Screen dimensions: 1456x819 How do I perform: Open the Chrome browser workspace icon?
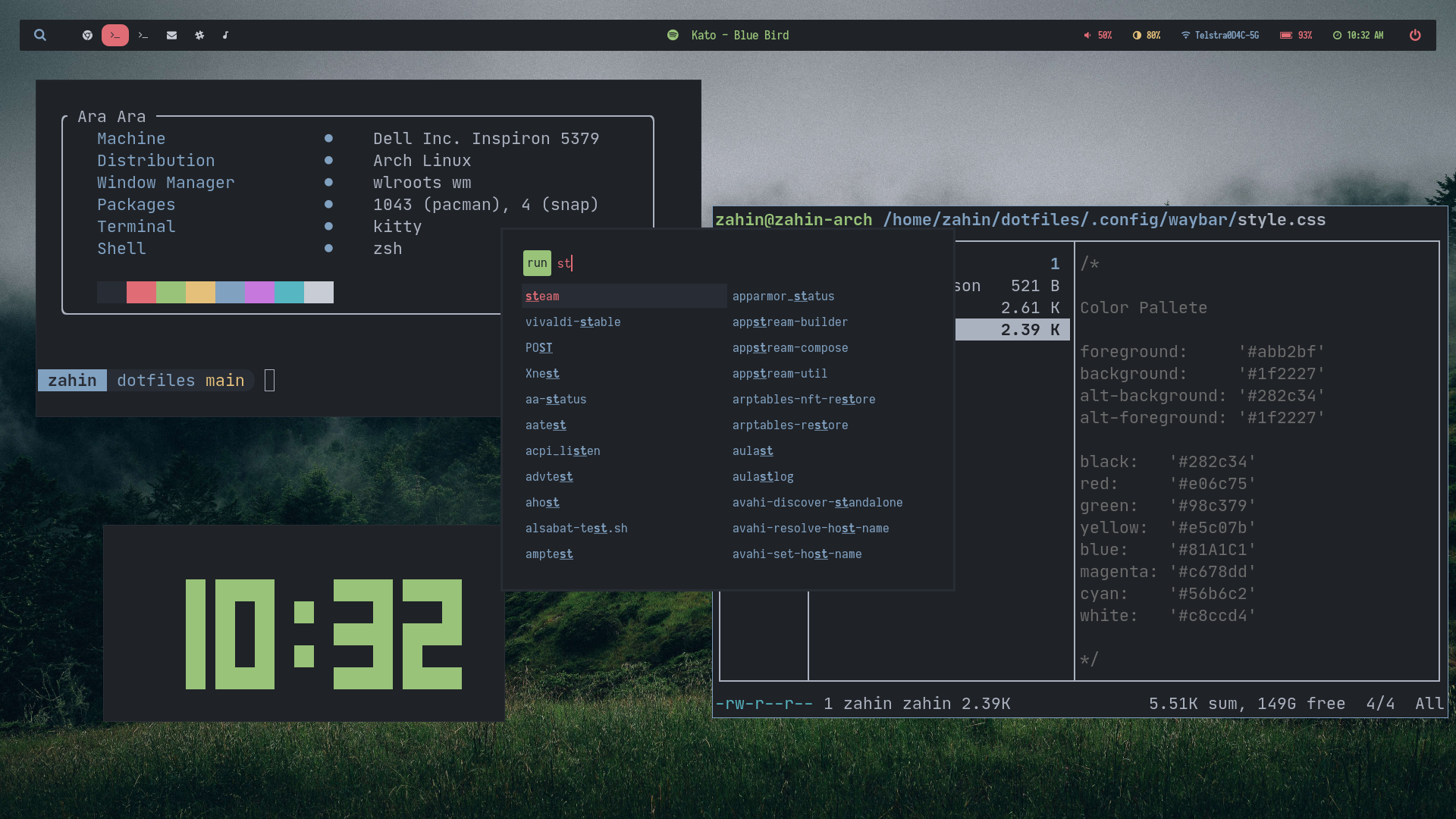88,35
